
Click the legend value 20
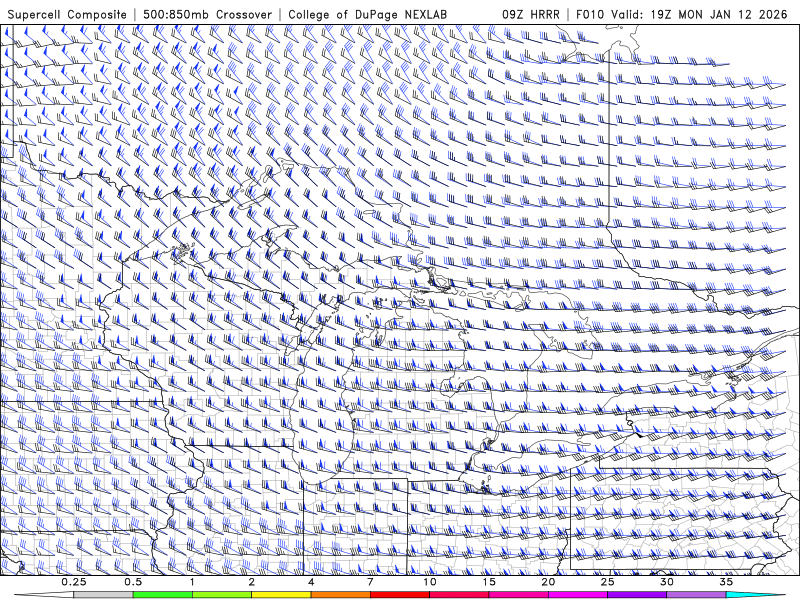[548, 582]
